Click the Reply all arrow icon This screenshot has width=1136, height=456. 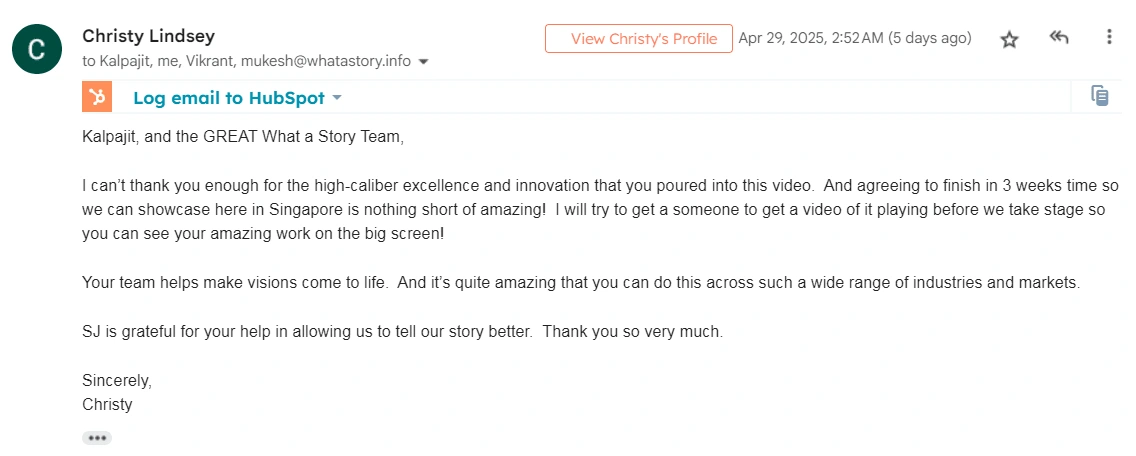coord(1059,38)
